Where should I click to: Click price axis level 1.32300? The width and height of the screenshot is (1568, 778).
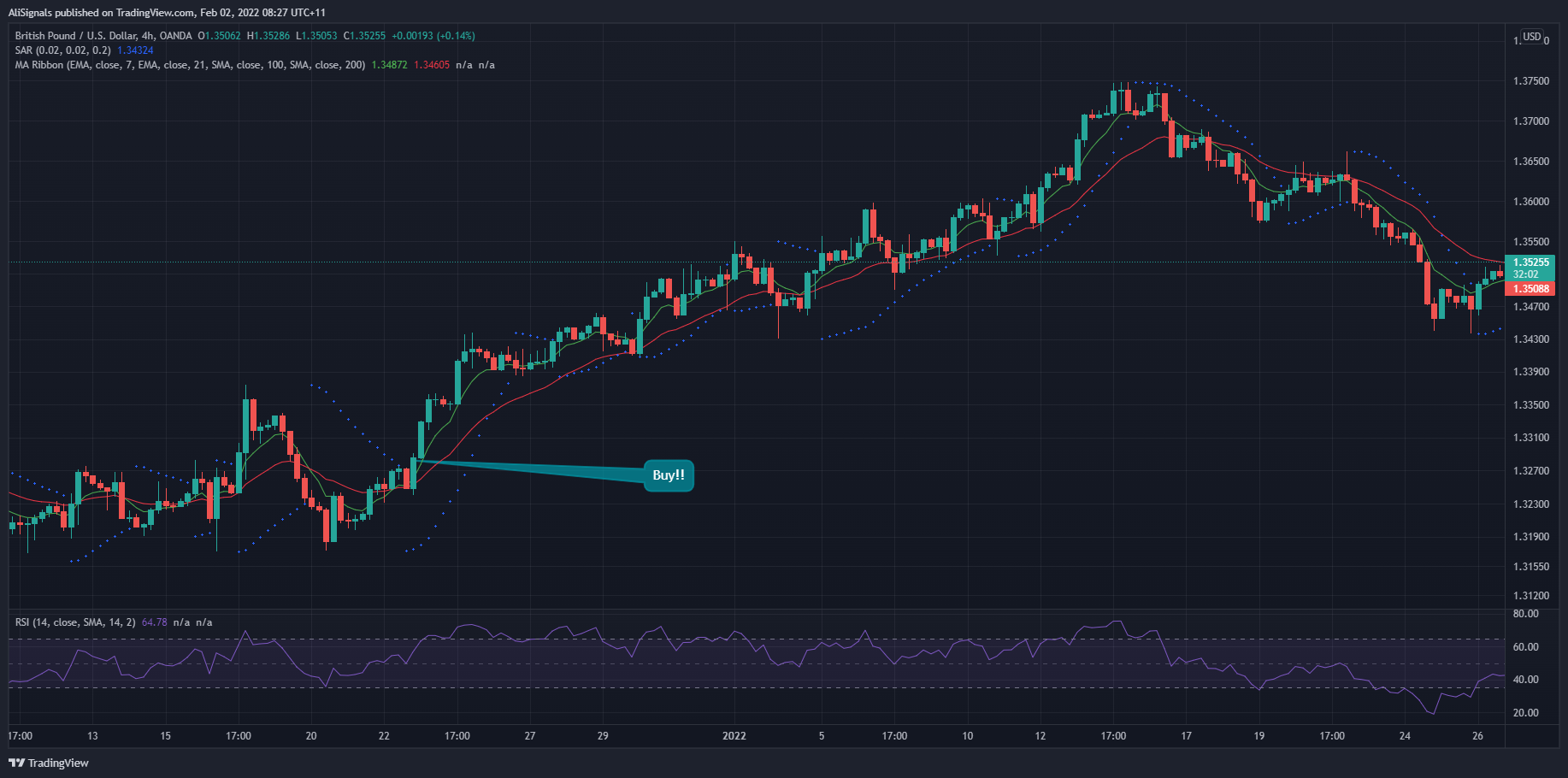point(1530,504)
